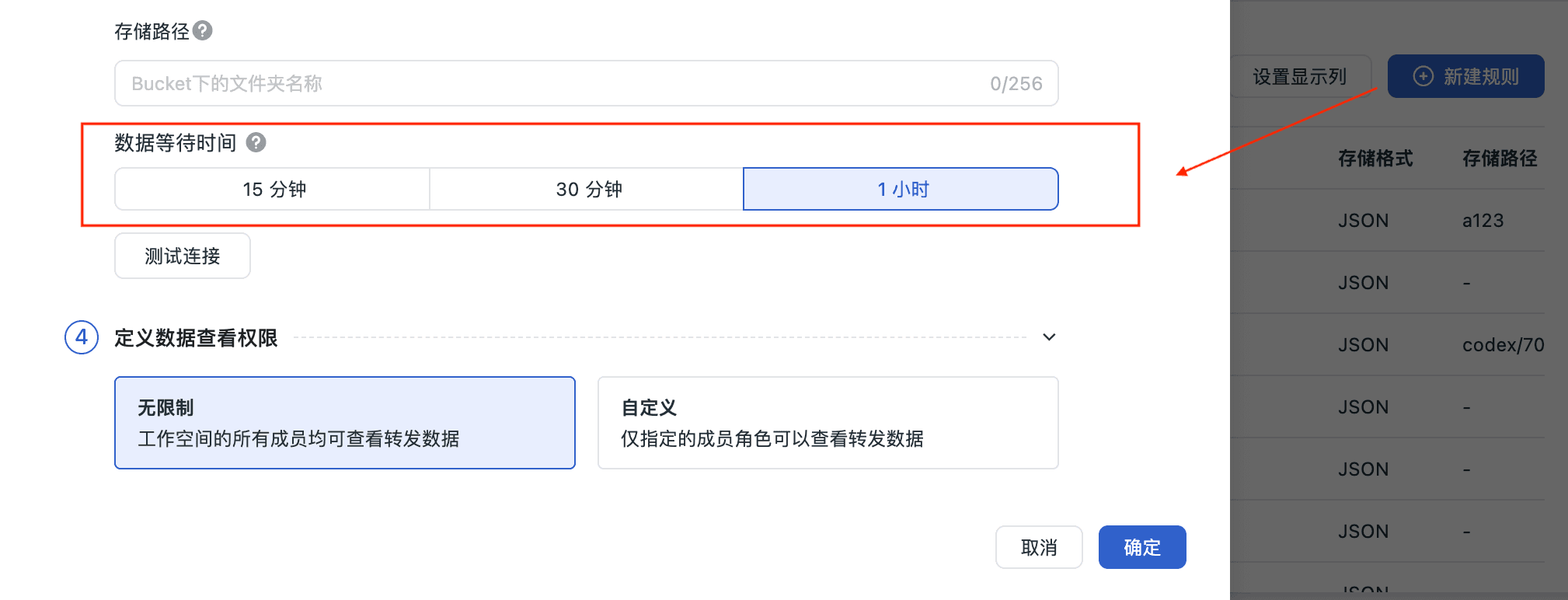
Task: Click the 存储路径 column header
Action: [x=1500, y=159]
